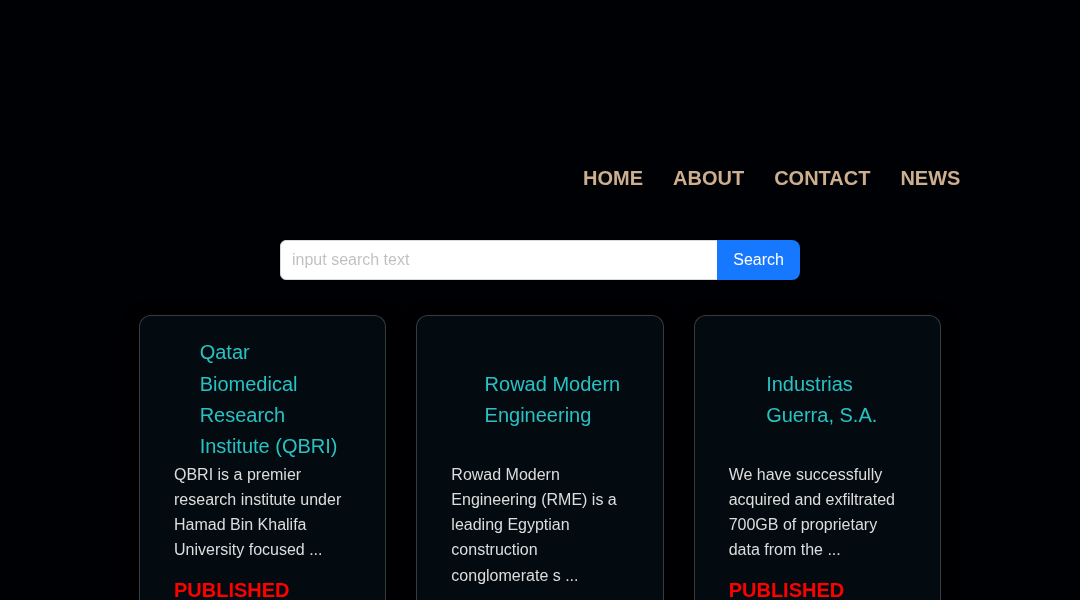The width and height of the screenshot is (1080, 600).
Task: Click the blue Search button
Action: coord(758,260)
